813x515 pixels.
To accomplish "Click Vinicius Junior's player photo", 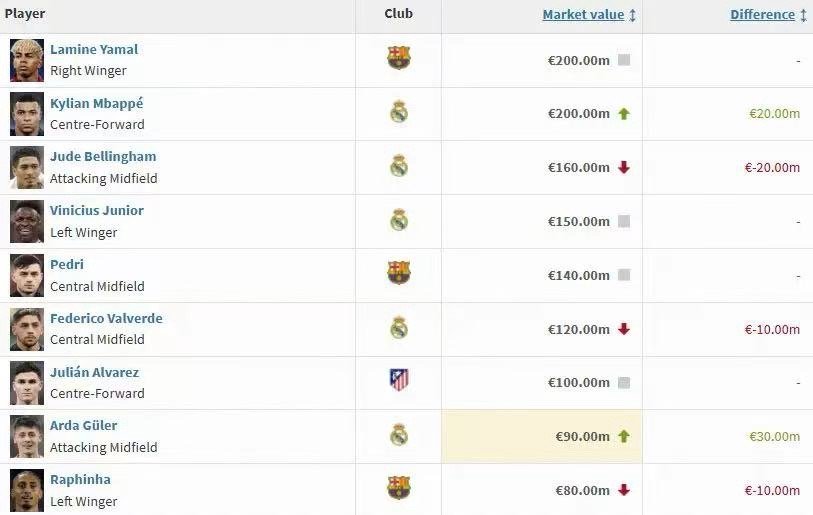I will coord(27,221).
